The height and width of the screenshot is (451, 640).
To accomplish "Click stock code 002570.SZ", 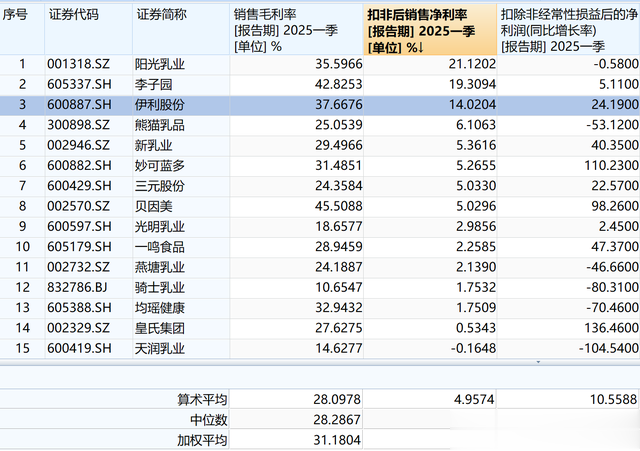I will (78, 206).
